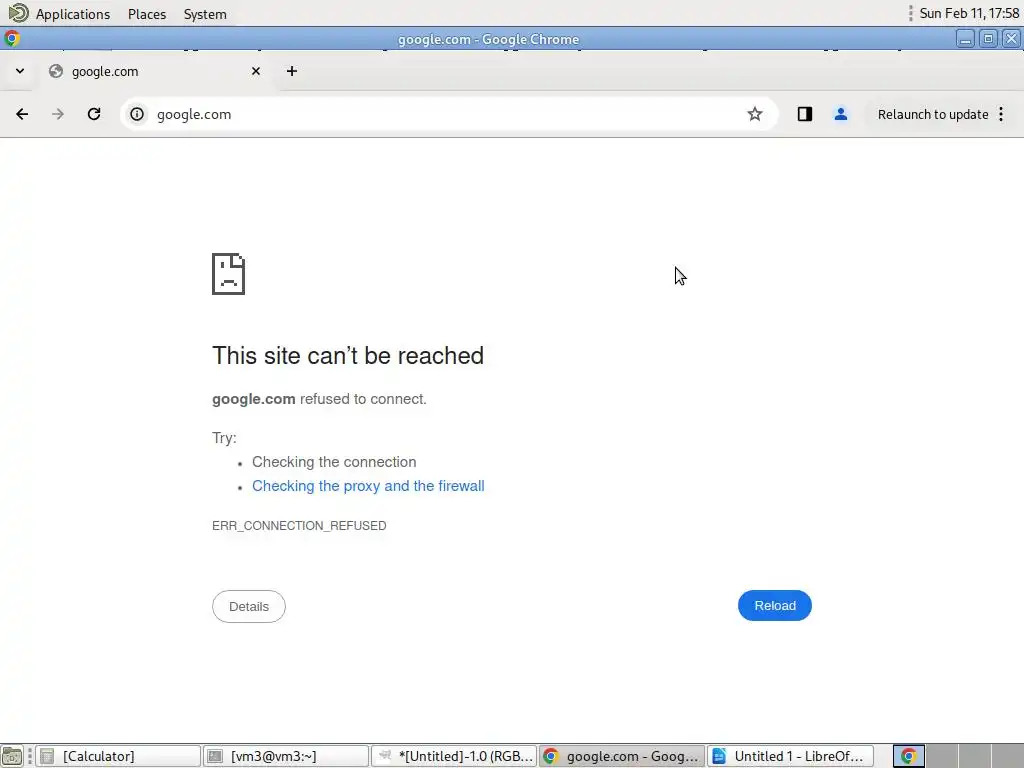Image resolution: width=1024 pixels, height=768 pixels.
Task: Click the Checking the connection text
Action: click(x=334, y=462)
